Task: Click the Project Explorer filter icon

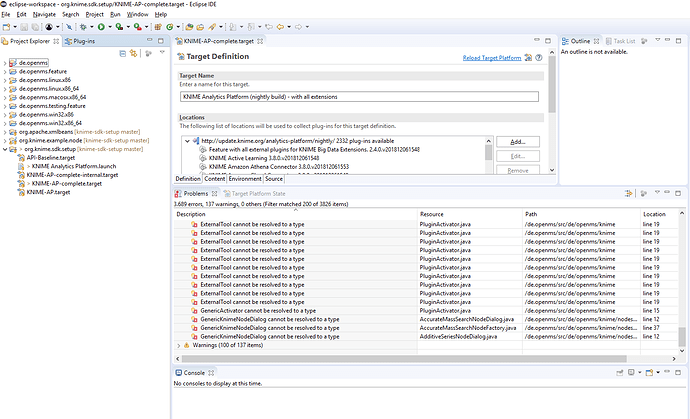Action: (149, 53)
